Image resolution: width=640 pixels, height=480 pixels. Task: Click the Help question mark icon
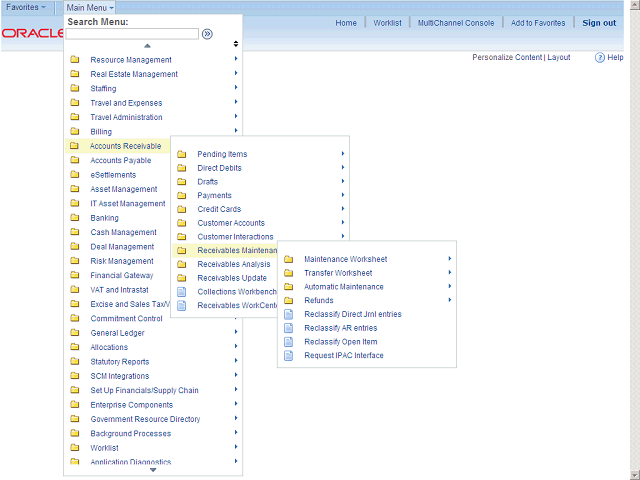(600, 58)
